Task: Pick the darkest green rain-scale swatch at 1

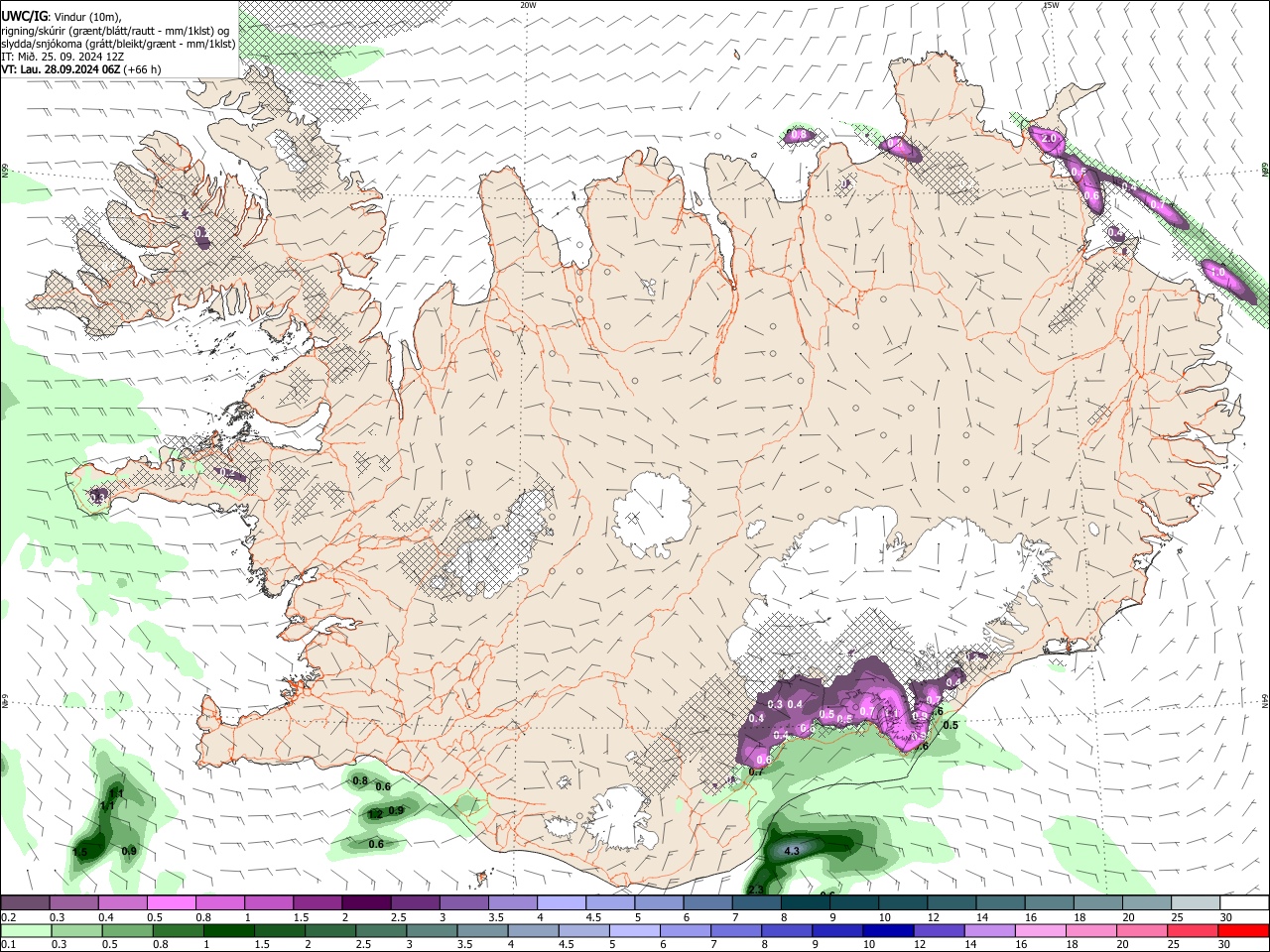Action: [x=228, y=930]
